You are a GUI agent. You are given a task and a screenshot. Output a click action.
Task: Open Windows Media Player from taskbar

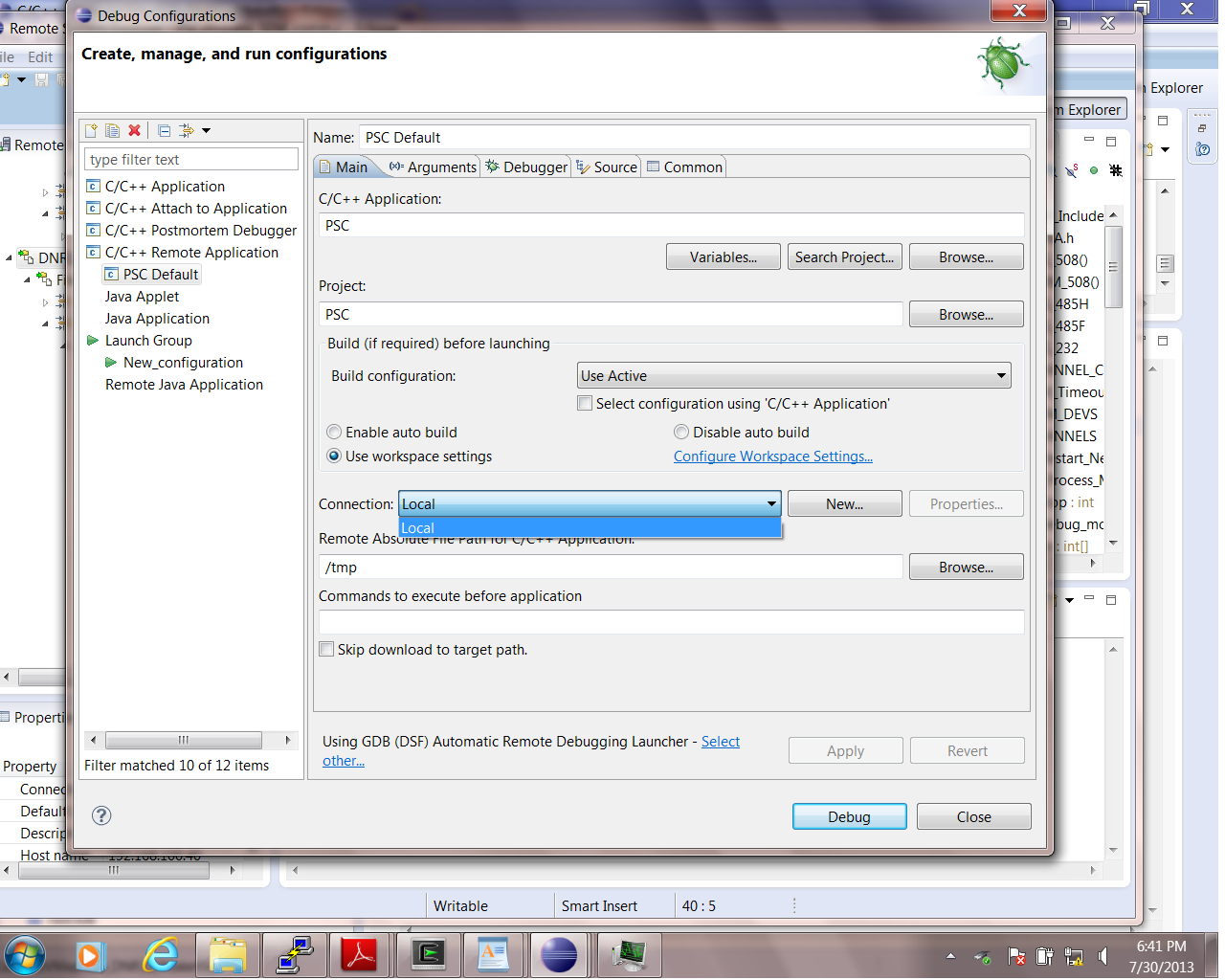(x=91, y=955)
